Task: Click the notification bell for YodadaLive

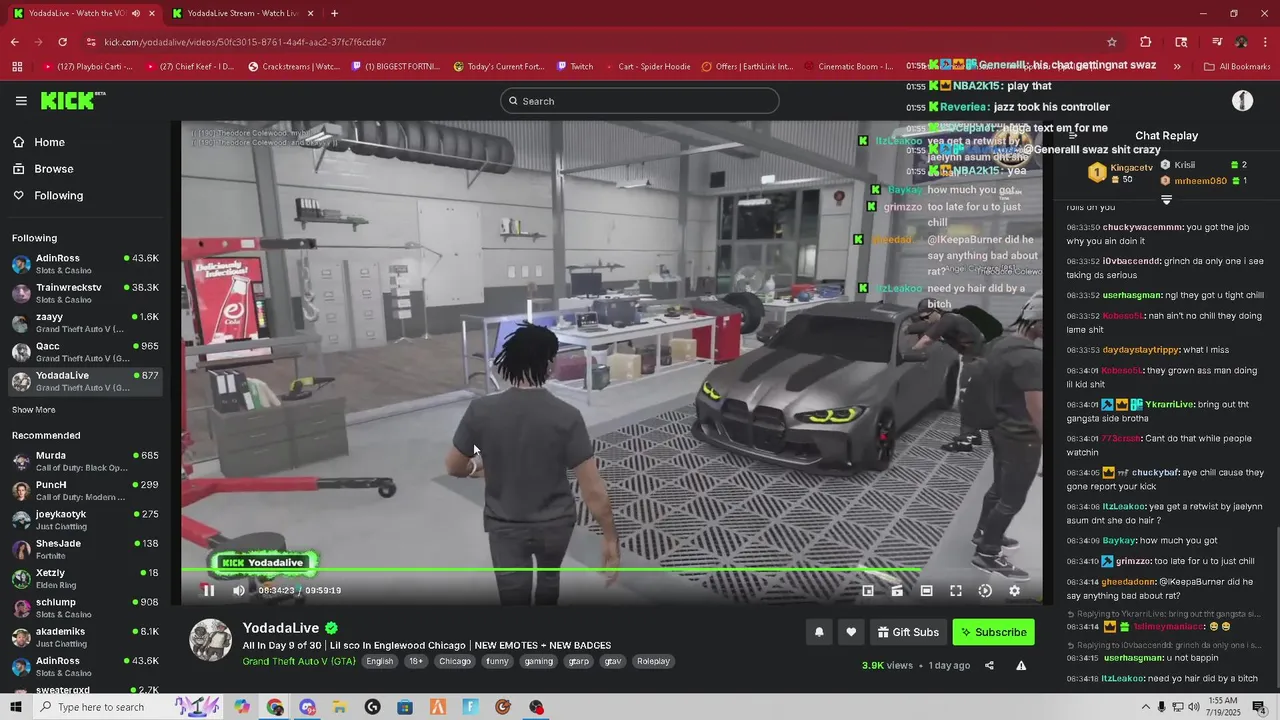Action: [x=819, y=632]
